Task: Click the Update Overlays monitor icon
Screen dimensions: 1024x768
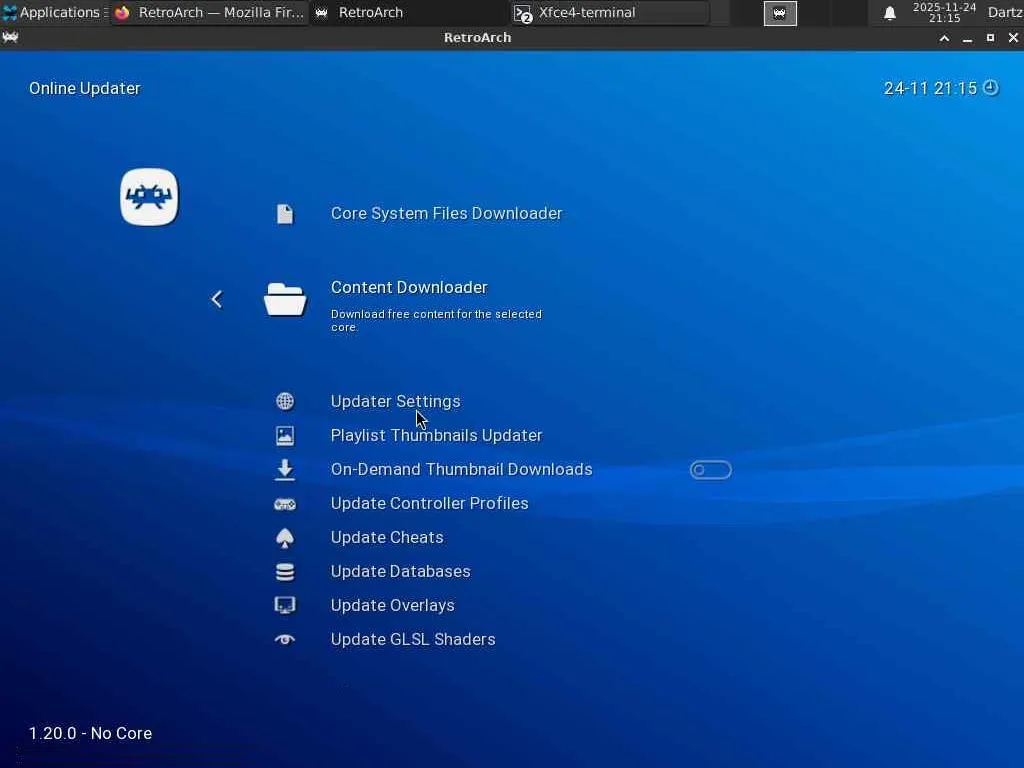Action: pyautogui.click(x=285, y=605)
